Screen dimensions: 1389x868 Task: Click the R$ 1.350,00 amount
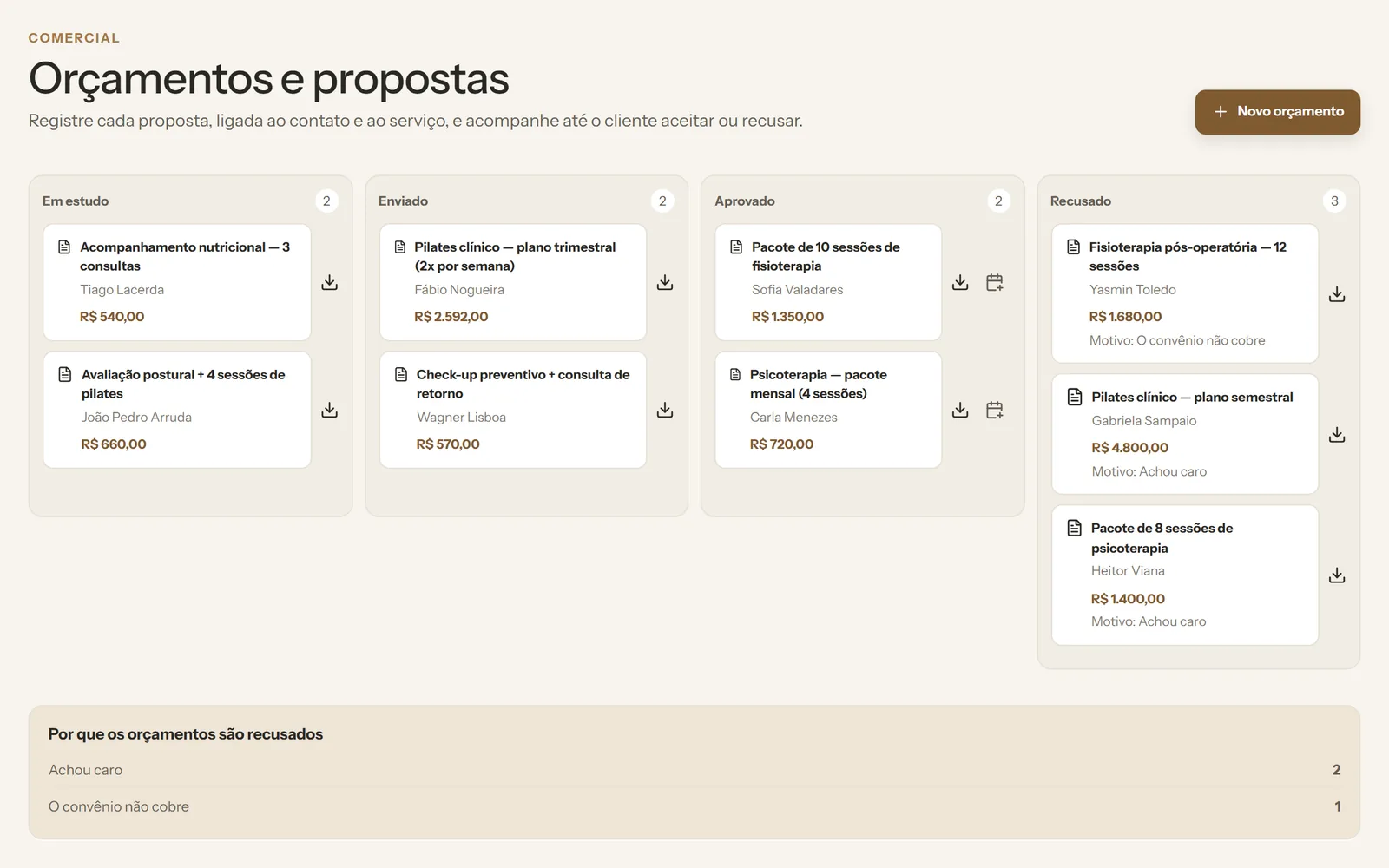pyautogui.click(x=788, y=317)
